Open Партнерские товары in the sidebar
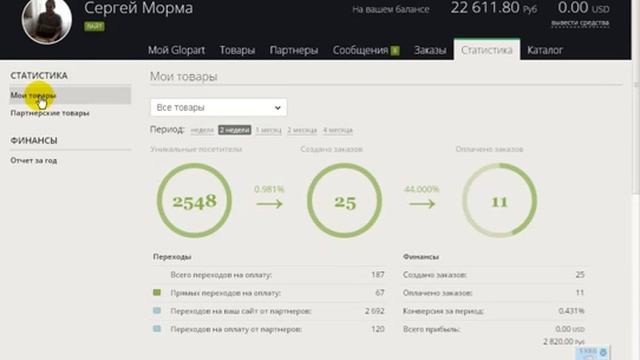Image resolution: width=640 pixels, height=360 pixels. pyautogui.click(x=50, y=113)
